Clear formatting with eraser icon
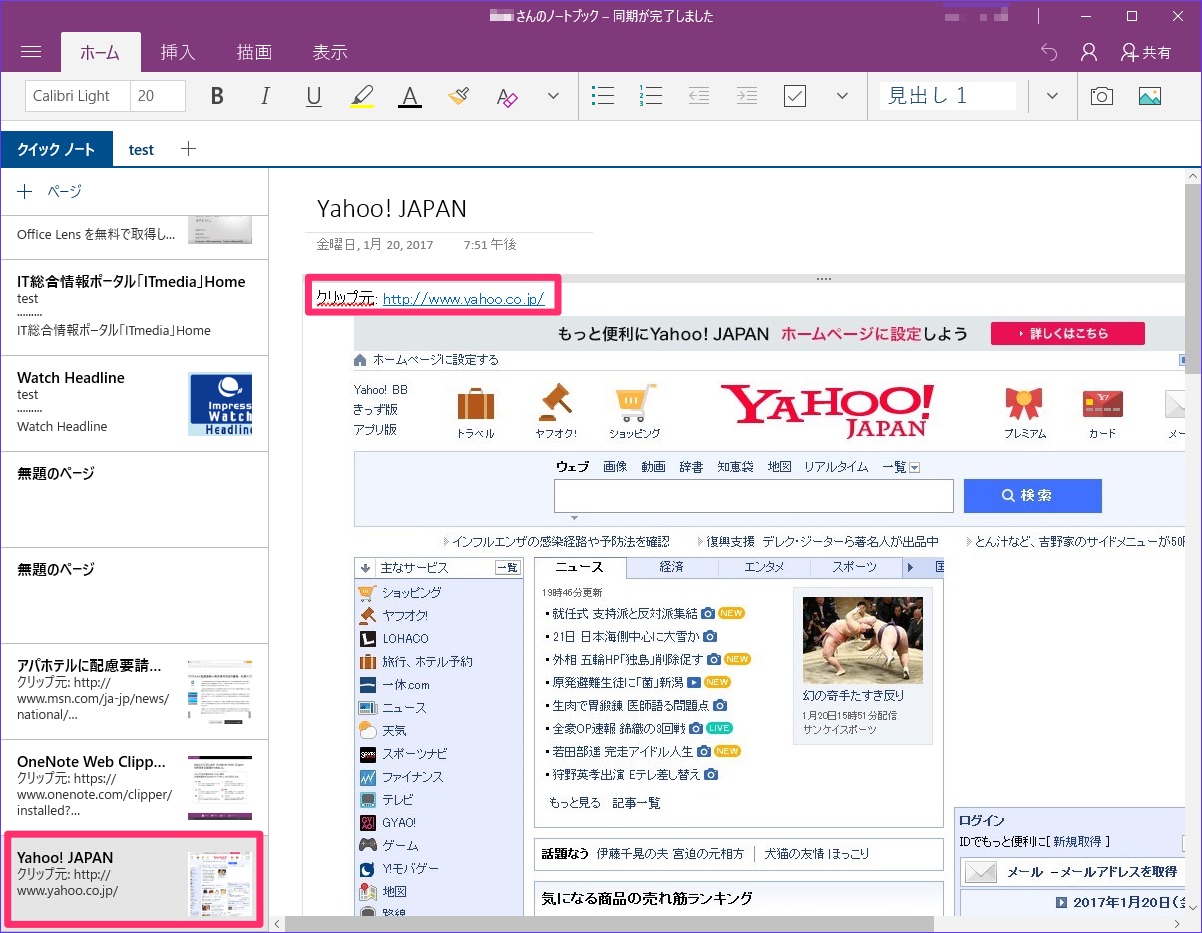 coord(507,96)
